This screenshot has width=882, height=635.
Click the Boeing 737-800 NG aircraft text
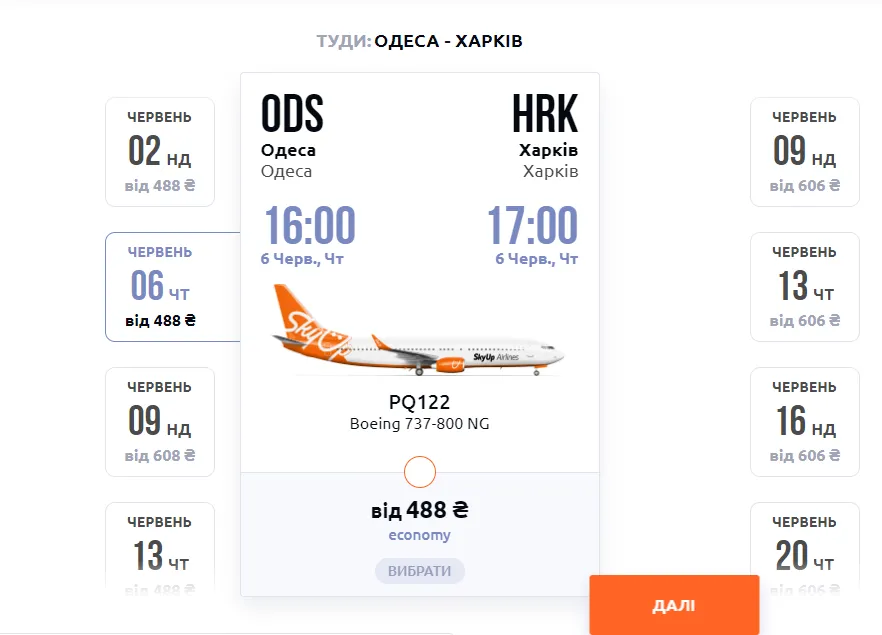[x=419, y=424]
